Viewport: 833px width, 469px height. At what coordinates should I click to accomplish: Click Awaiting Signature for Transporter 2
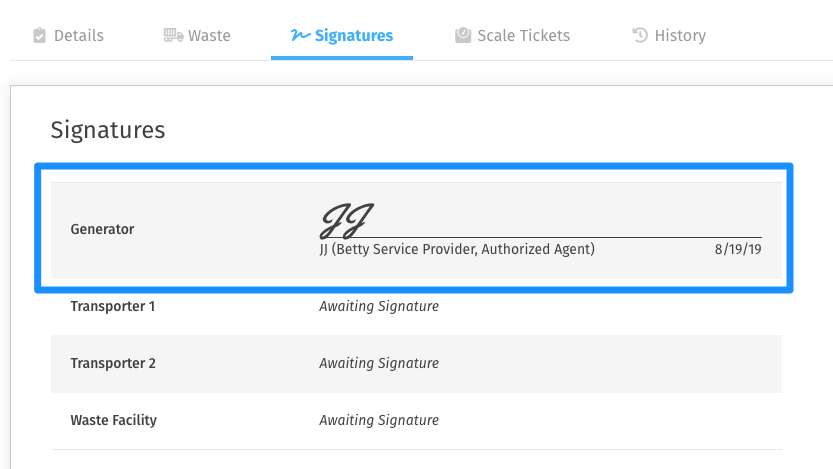379,363
